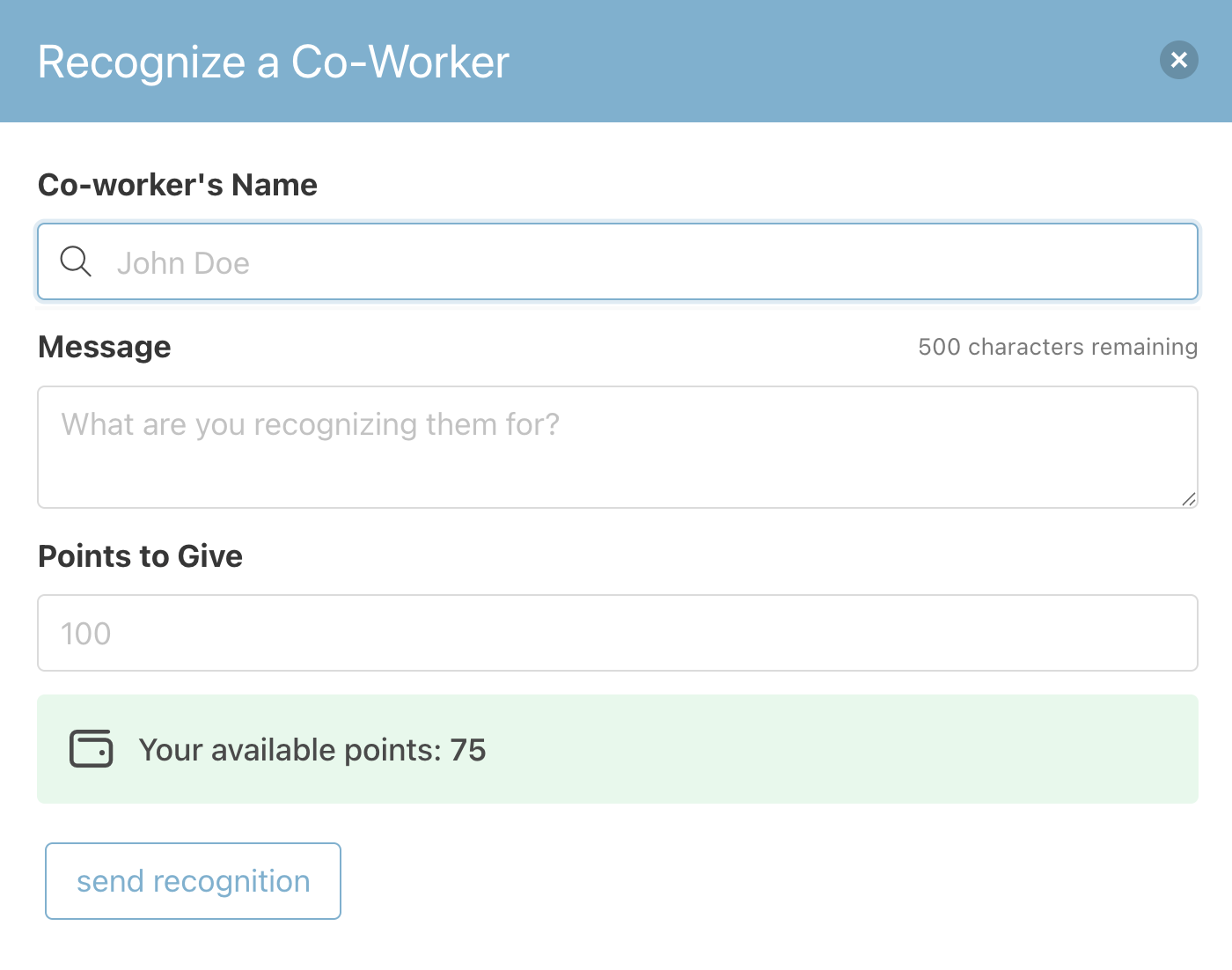Viewport: 1232px width, 970px height.
Task: Click the empty blue header bar area
Action: click(827, 61)
